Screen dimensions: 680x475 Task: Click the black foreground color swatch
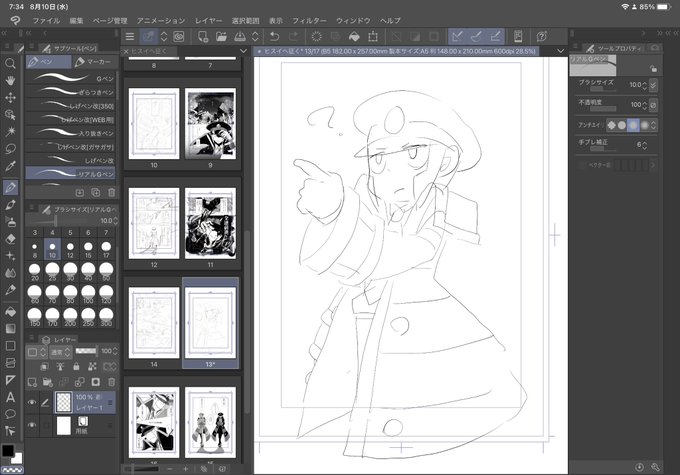click(x=7, y=450)
